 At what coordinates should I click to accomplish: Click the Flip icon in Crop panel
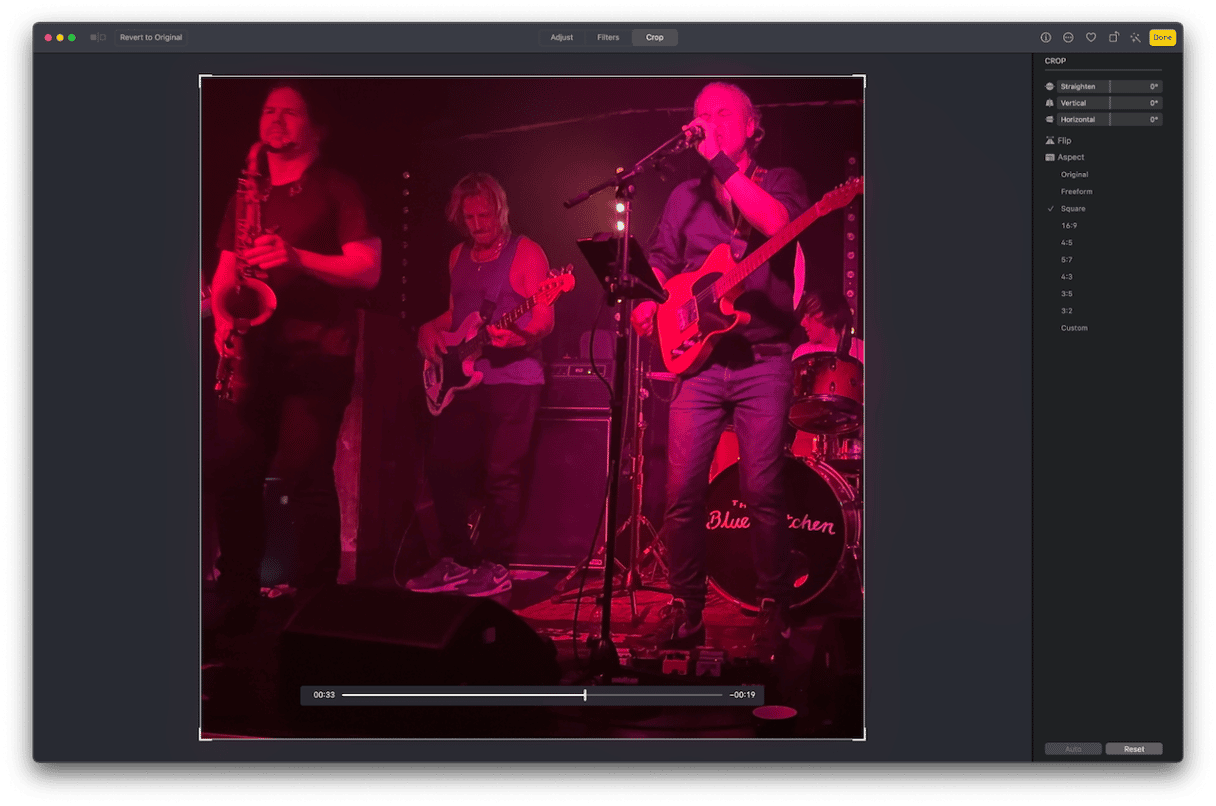click(1050, 141)
